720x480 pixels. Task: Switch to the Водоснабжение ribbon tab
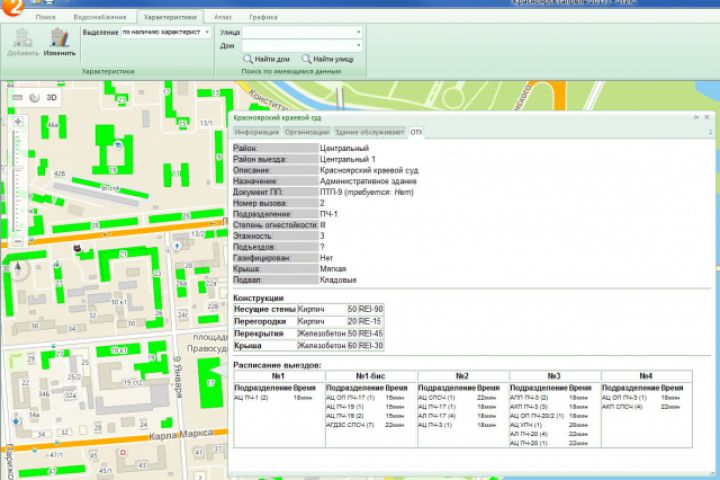coord(100,18)
